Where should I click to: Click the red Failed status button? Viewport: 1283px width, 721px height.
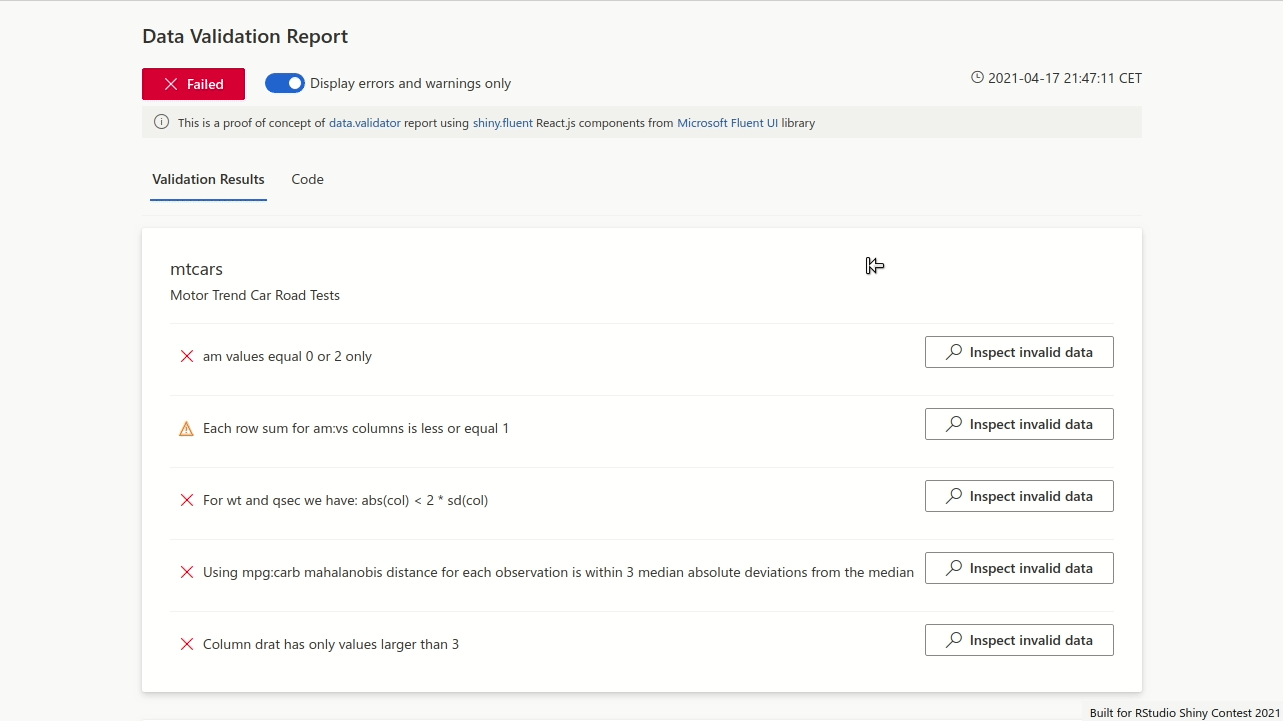tap(193, 84)
